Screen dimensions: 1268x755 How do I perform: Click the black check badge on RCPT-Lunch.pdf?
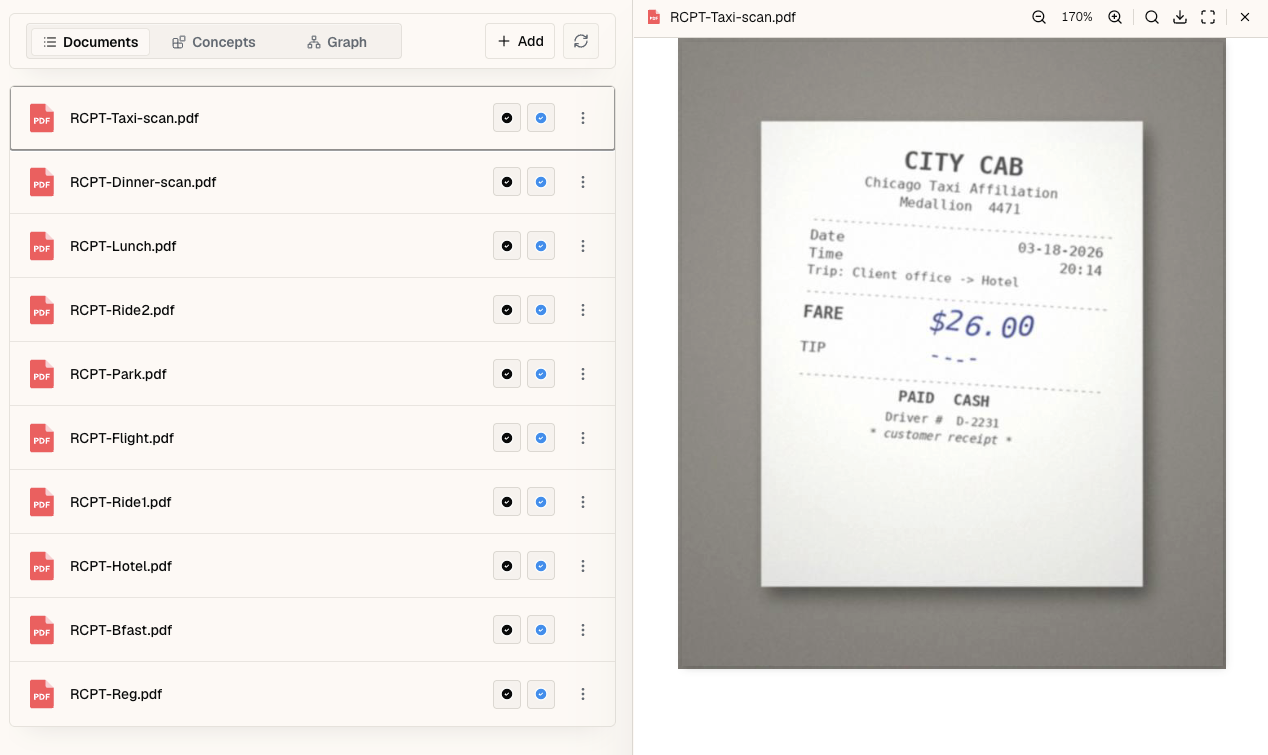click(x=507, y=246)
